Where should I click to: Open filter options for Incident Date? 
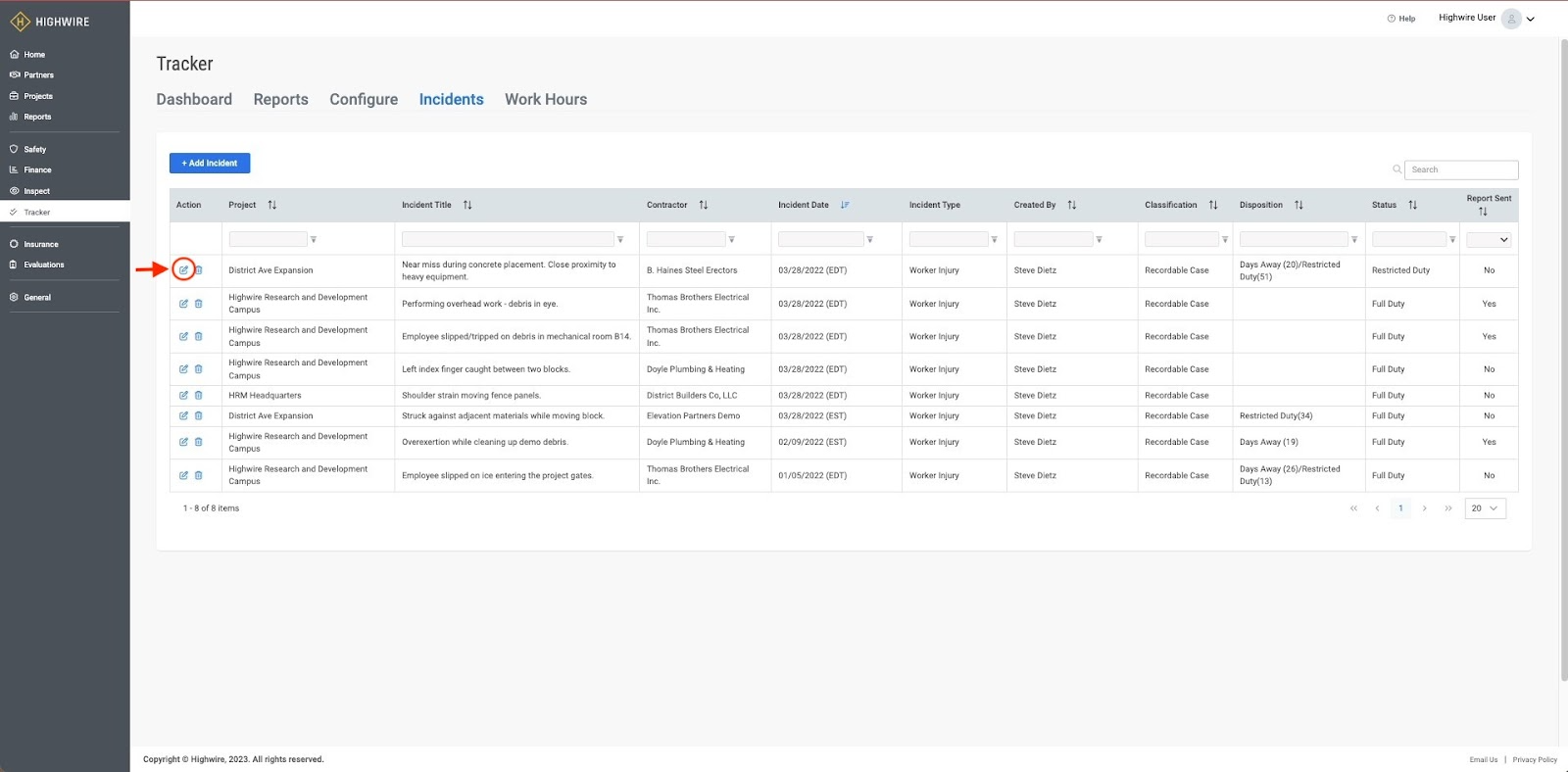pos(870,239)
